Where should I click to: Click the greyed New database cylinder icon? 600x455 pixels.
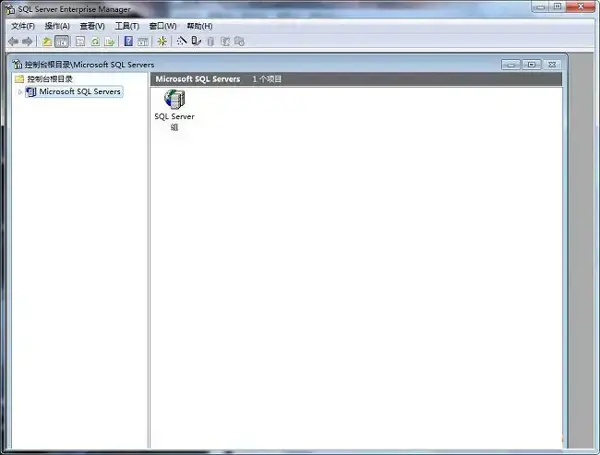(x=210, y=41)
